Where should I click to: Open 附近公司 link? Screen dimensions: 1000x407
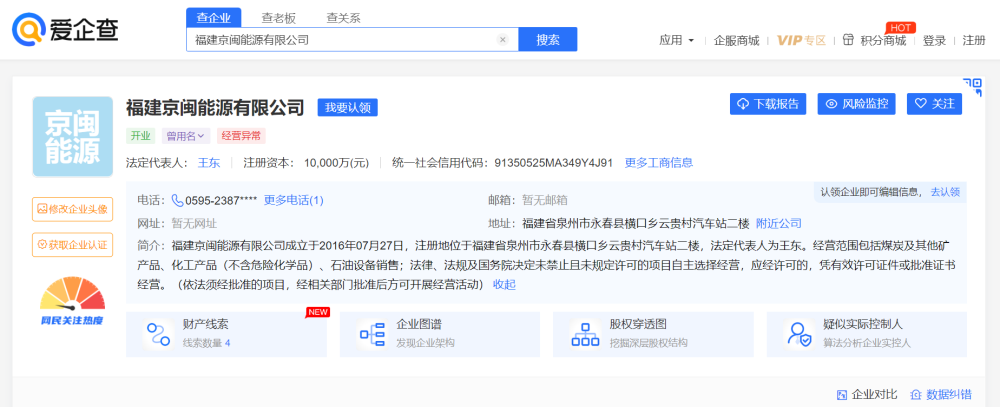tap(779, 224)
